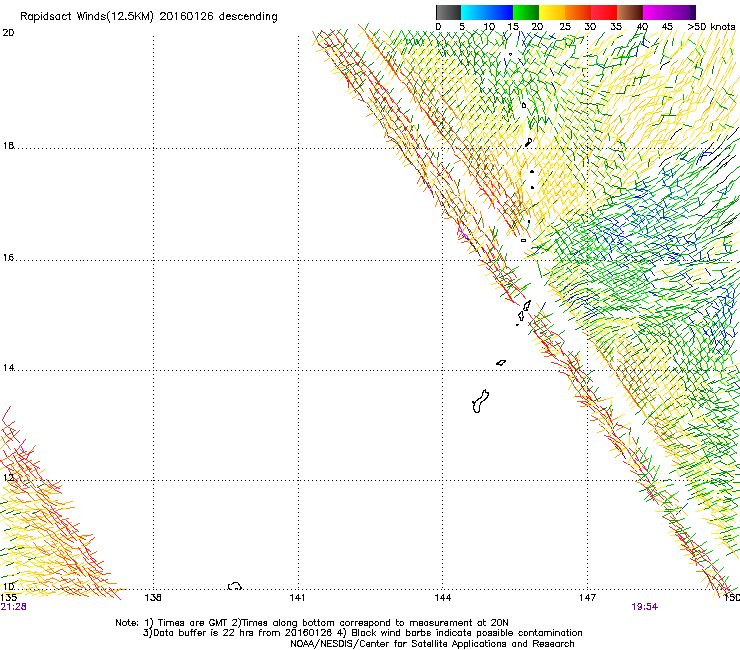Image resolution: width=740 pixels, height=650 pixels.
Task: Click the '135' longitude axis label
Action: 8,598
